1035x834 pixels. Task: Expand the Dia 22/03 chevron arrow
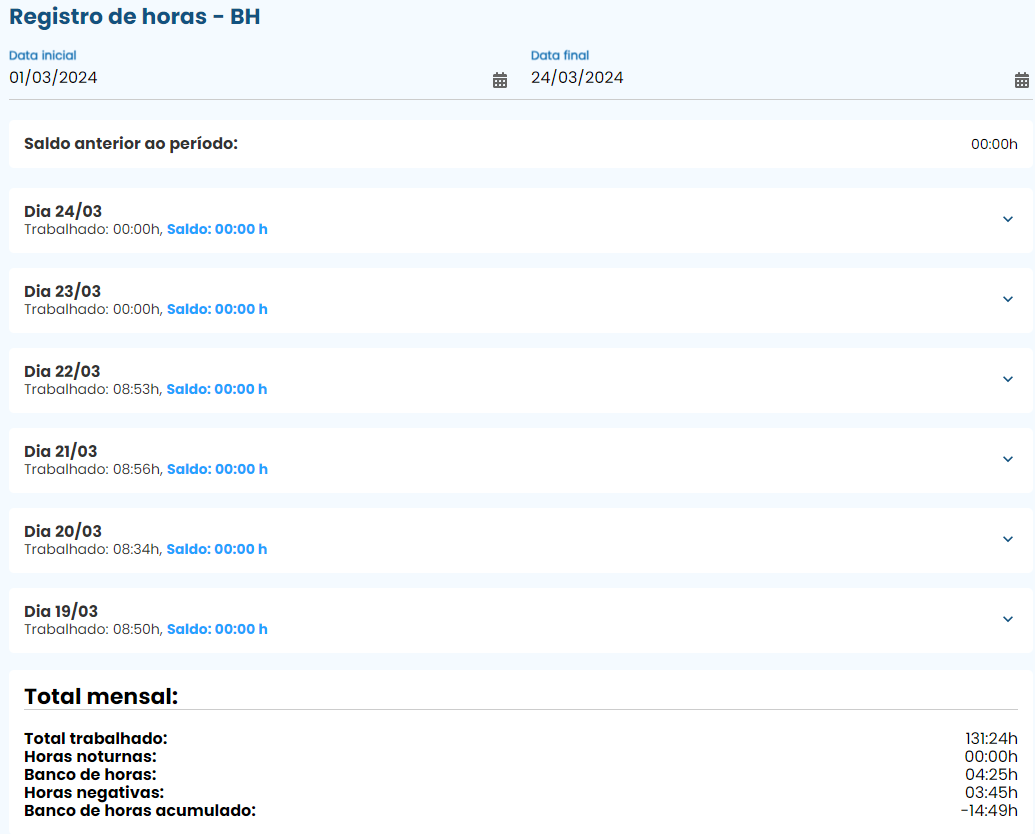click(x=1007, y=379)
